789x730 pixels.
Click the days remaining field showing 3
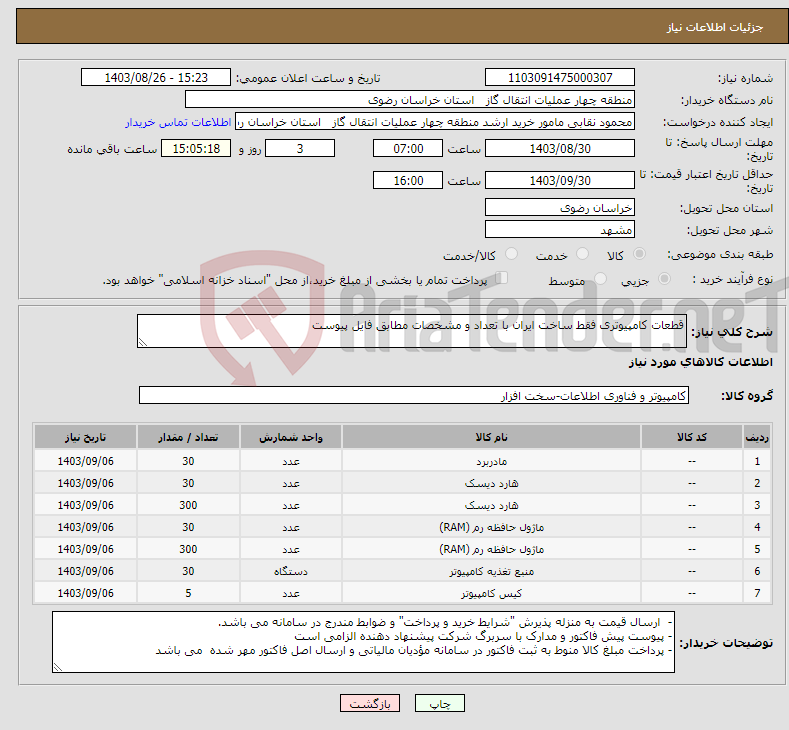tap(300, 149)
